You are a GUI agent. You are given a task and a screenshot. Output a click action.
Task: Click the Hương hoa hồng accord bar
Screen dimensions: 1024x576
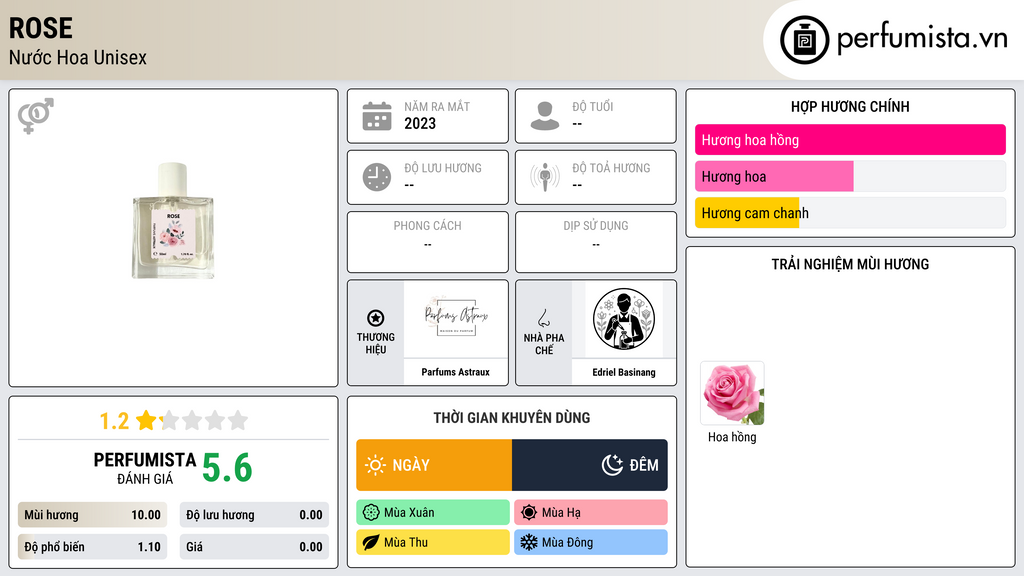pyautogui.click(x=850, y=140)
